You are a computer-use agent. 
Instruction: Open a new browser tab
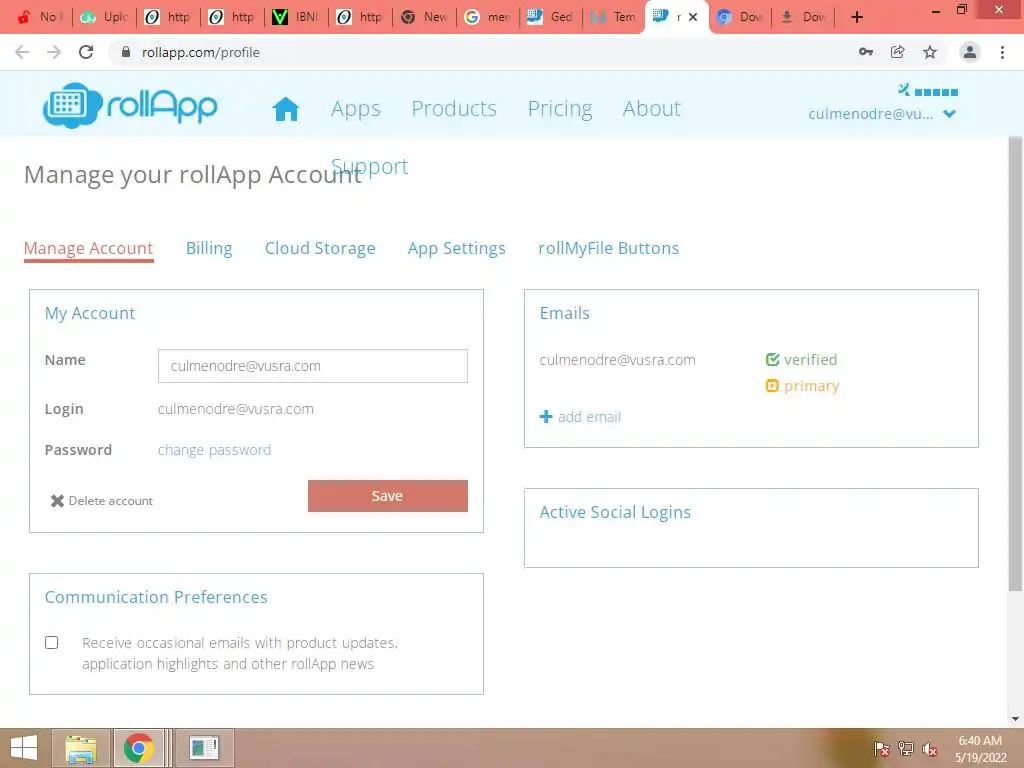tap(857, 17)
